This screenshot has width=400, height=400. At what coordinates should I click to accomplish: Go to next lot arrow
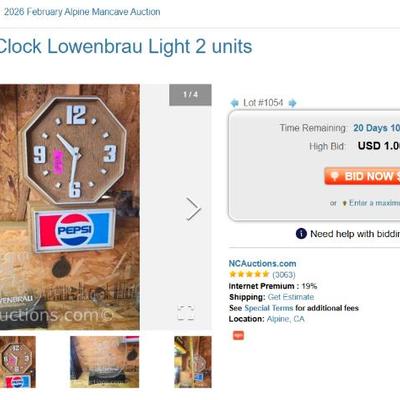coord(292,103)
